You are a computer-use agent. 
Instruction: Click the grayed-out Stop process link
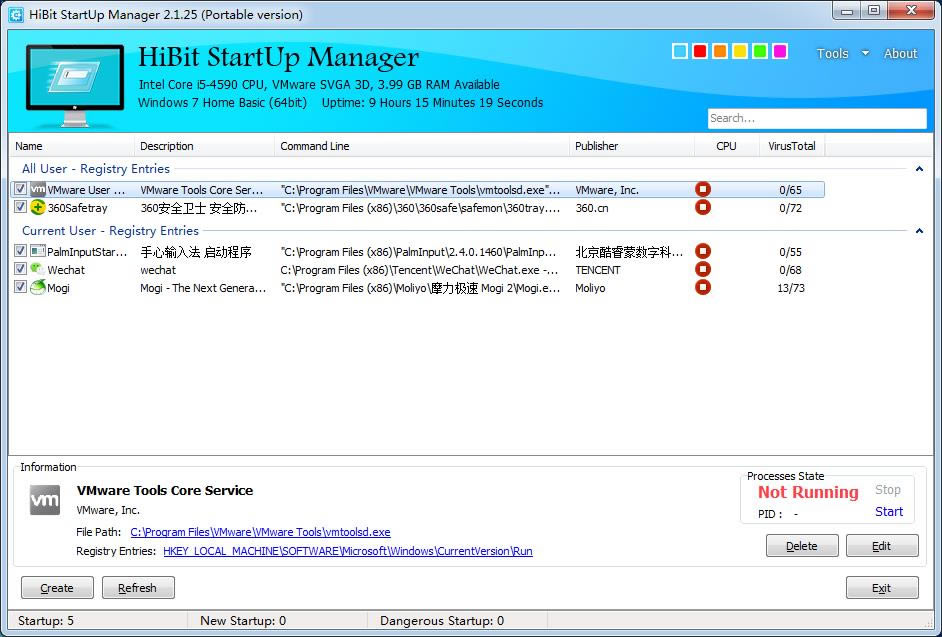coord(887,490)
